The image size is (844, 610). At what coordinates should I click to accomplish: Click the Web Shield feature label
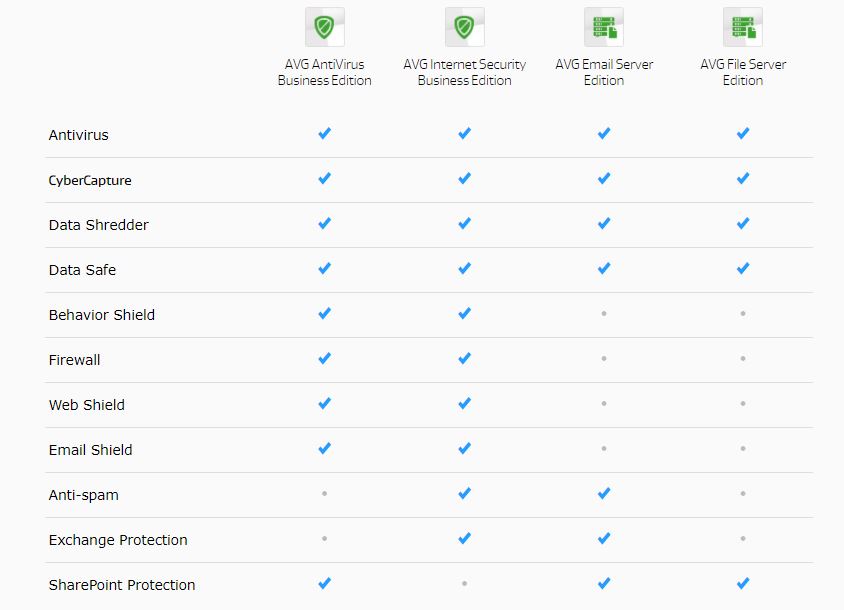coord(87,405)
